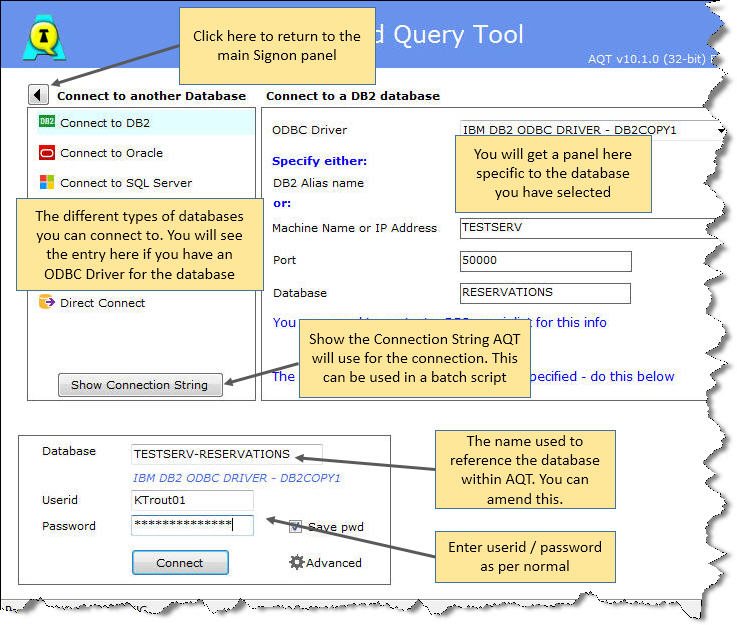Click the DB2 icon beside Connect to DB2
This screenshot has height=625, width=737.
click(47, 122)
